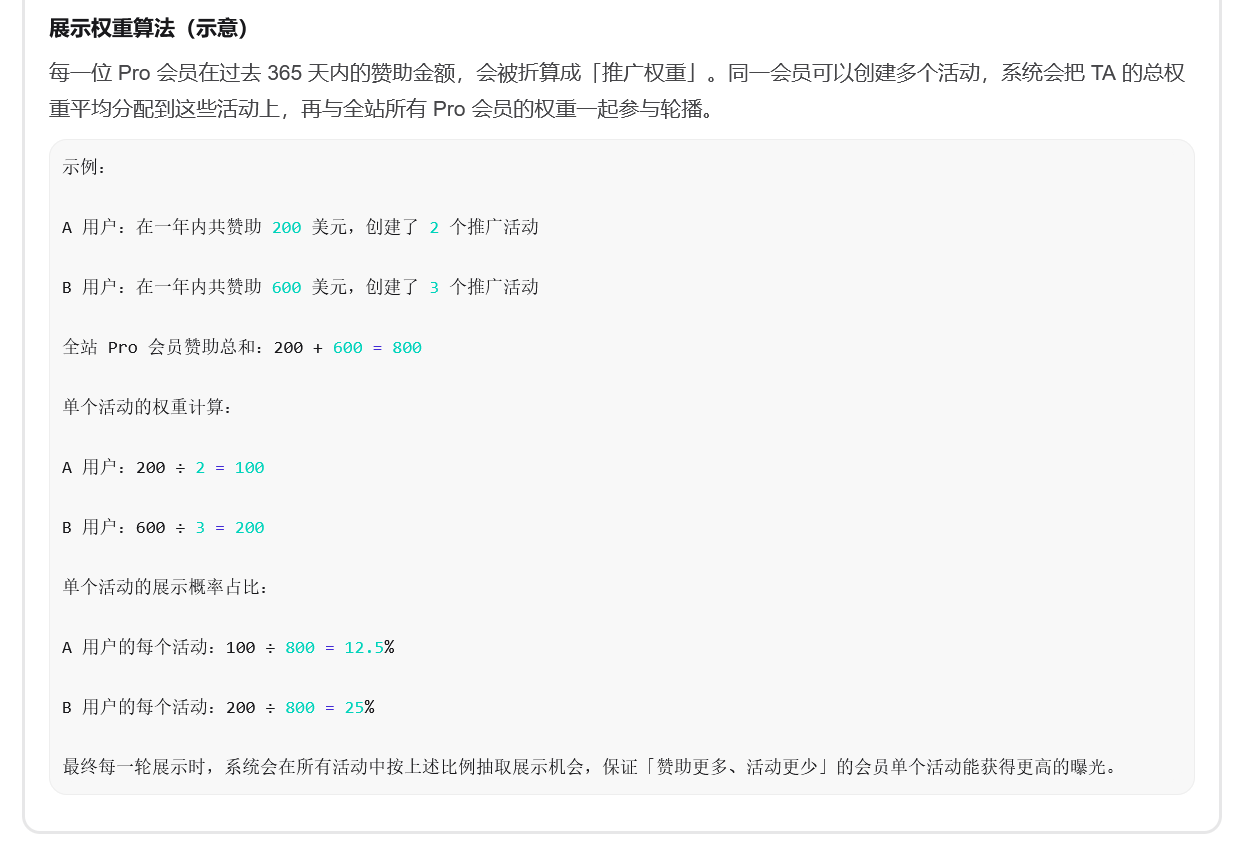Click highlighted 2 in A 用户 activity count

434,227
